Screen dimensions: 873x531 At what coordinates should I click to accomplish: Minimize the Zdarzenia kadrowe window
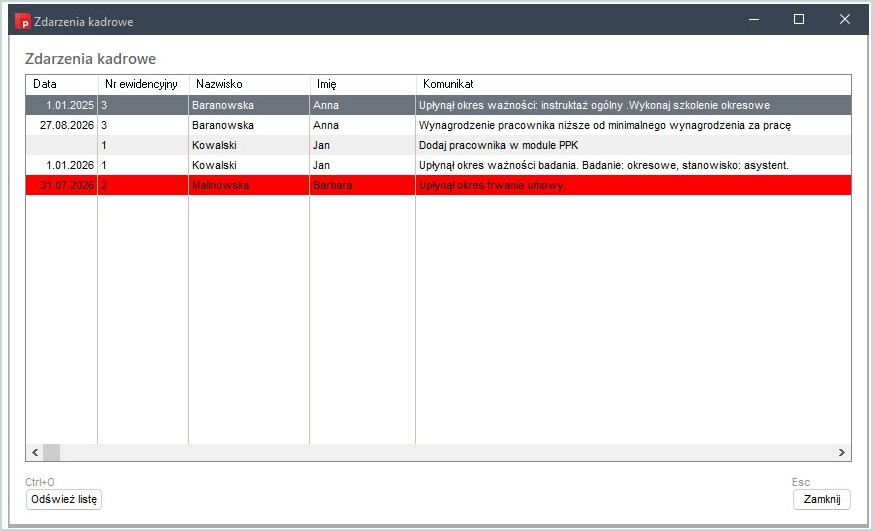754,19
